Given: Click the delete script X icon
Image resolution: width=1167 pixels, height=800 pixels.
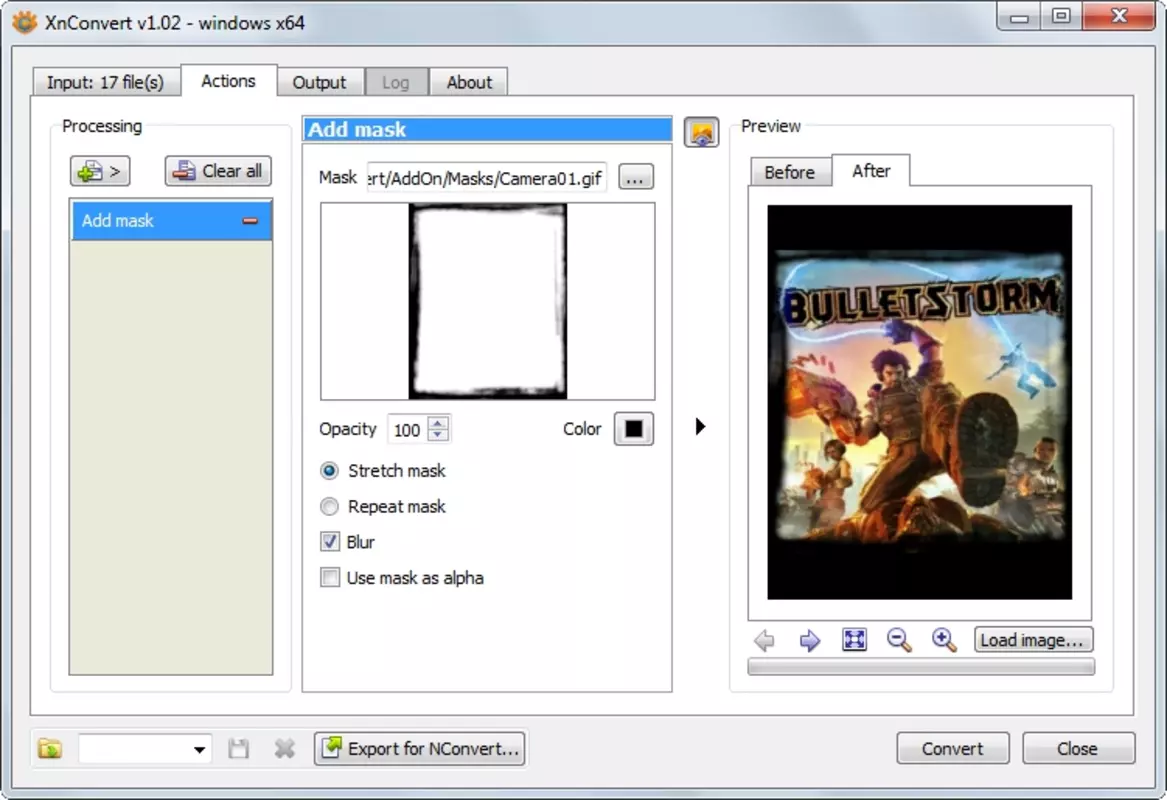Looking at the screenshot, I should (x=284, y=749).
